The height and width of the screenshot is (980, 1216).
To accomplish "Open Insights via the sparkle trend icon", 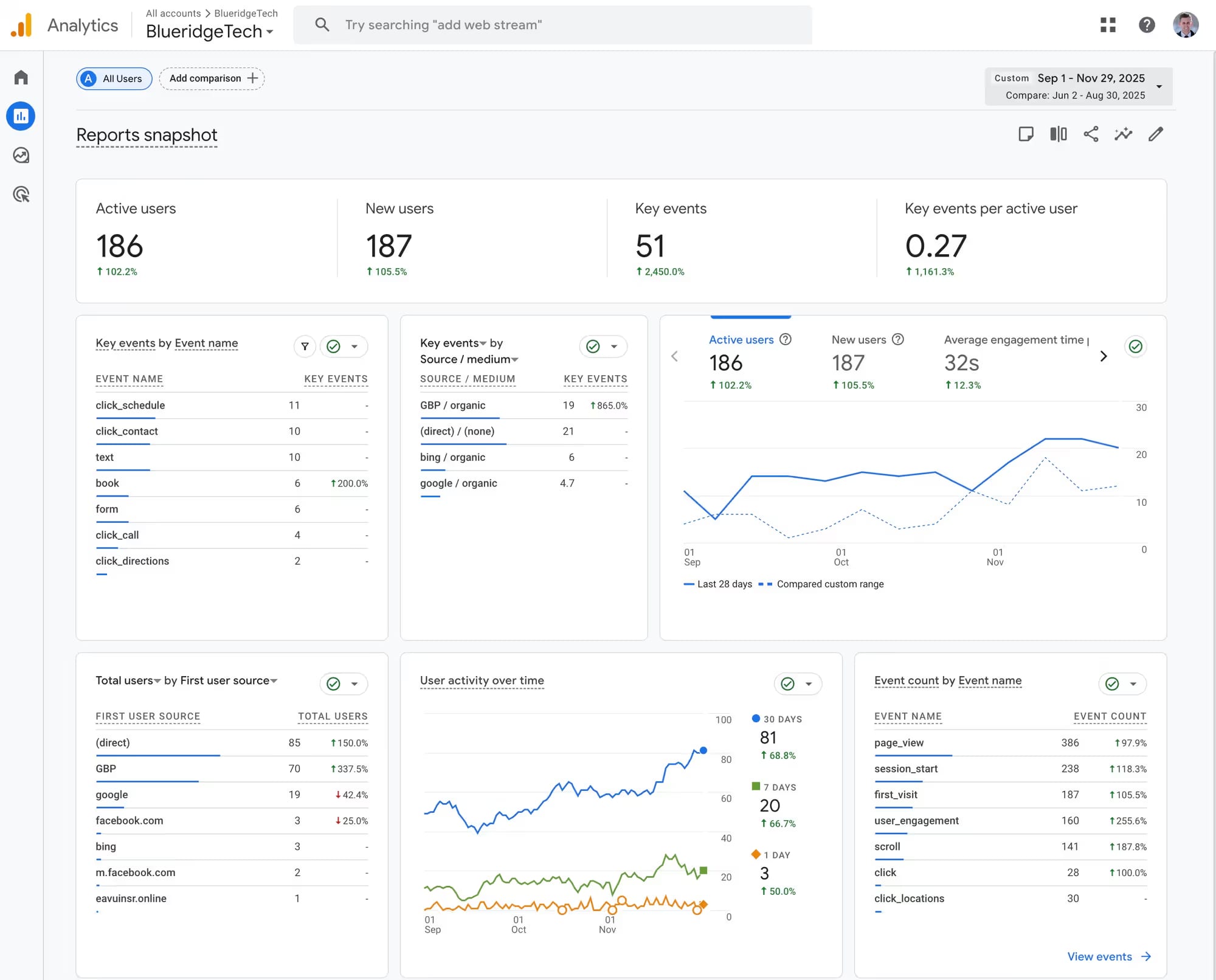I will [1124, 134].
